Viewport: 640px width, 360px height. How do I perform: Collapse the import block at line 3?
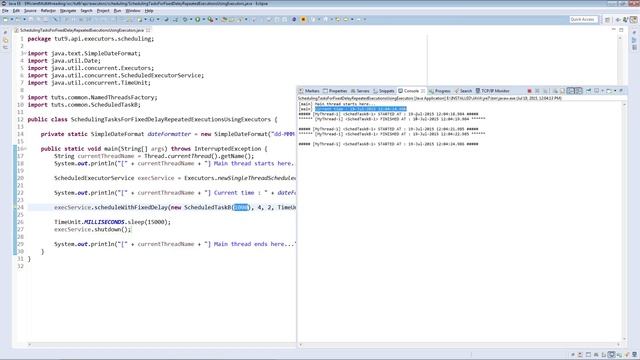[x=24, y=53]
